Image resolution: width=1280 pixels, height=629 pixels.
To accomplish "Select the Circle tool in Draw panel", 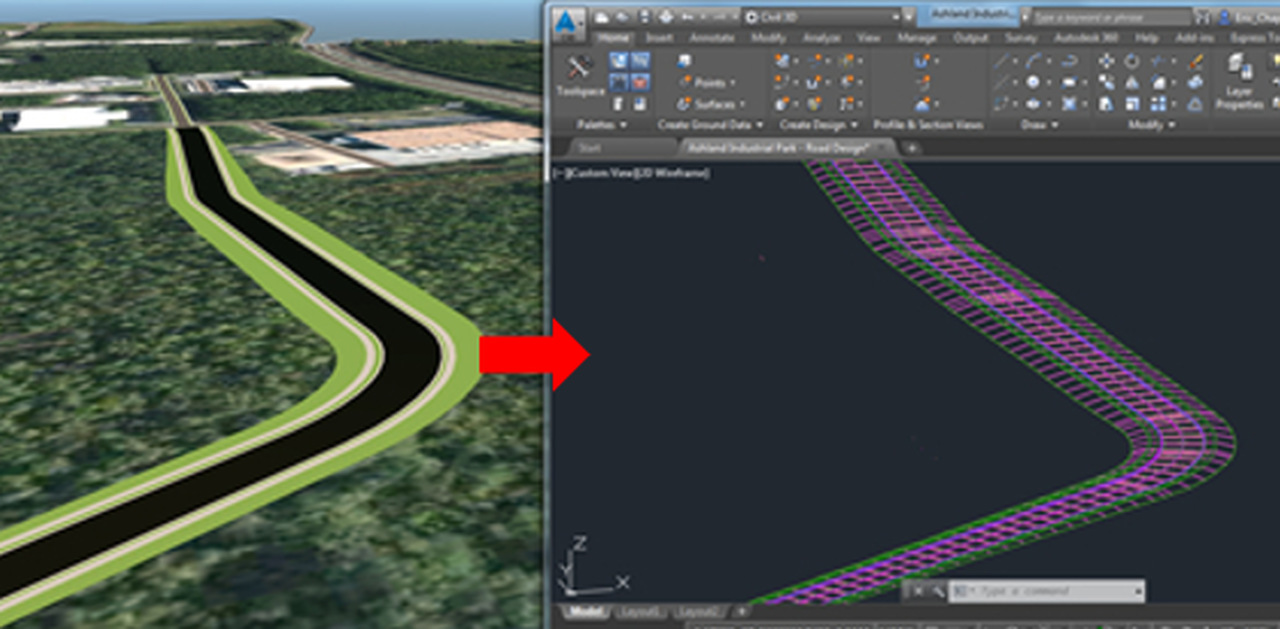I will click(x=1033, y=83).
